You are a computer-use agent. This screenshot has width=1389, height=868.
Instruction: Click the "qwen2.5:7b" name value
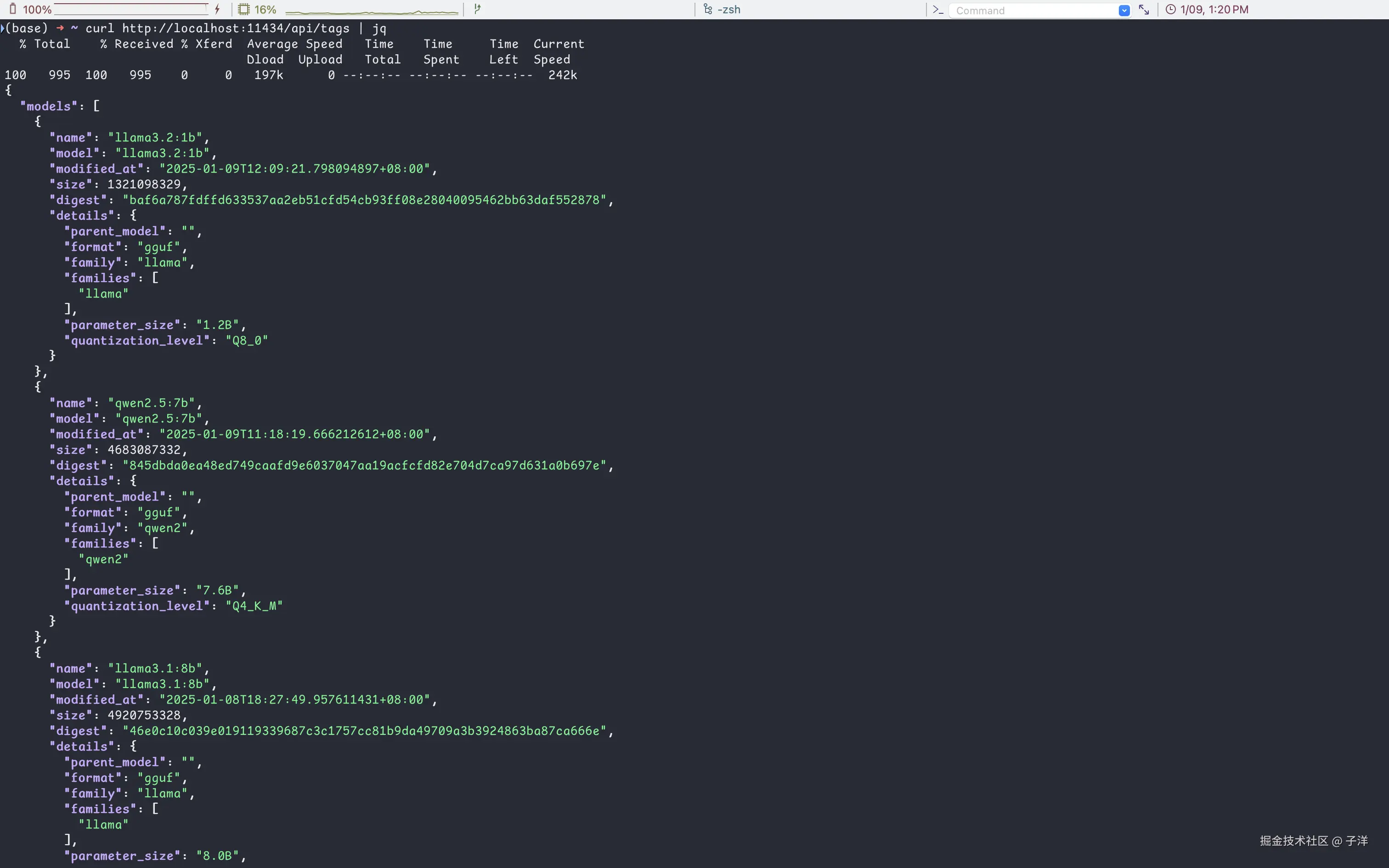(x=152, y=403)
